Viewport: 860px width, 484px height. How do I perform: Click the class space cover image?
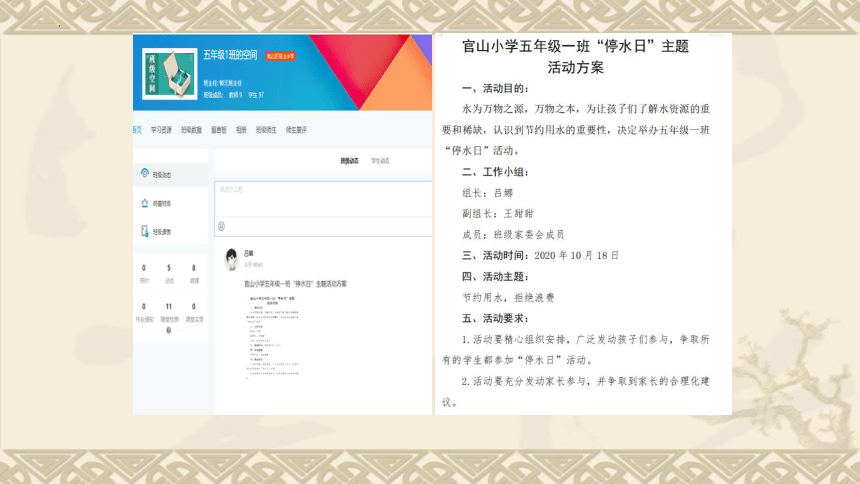[169, 74]
